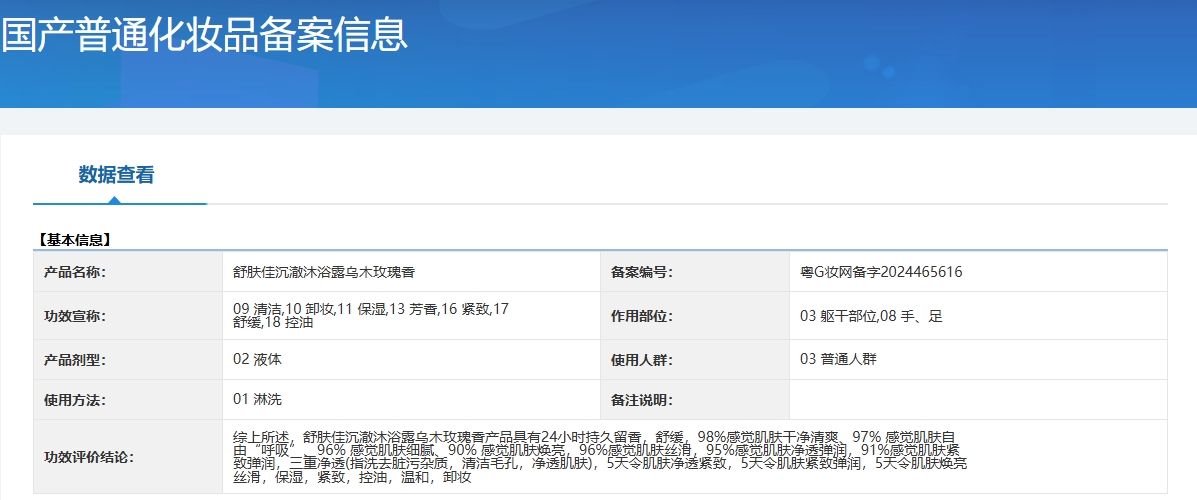1197x500 pixels.
Task: Select the 01 淋洗 usage method value
Action: pos(257,399)
